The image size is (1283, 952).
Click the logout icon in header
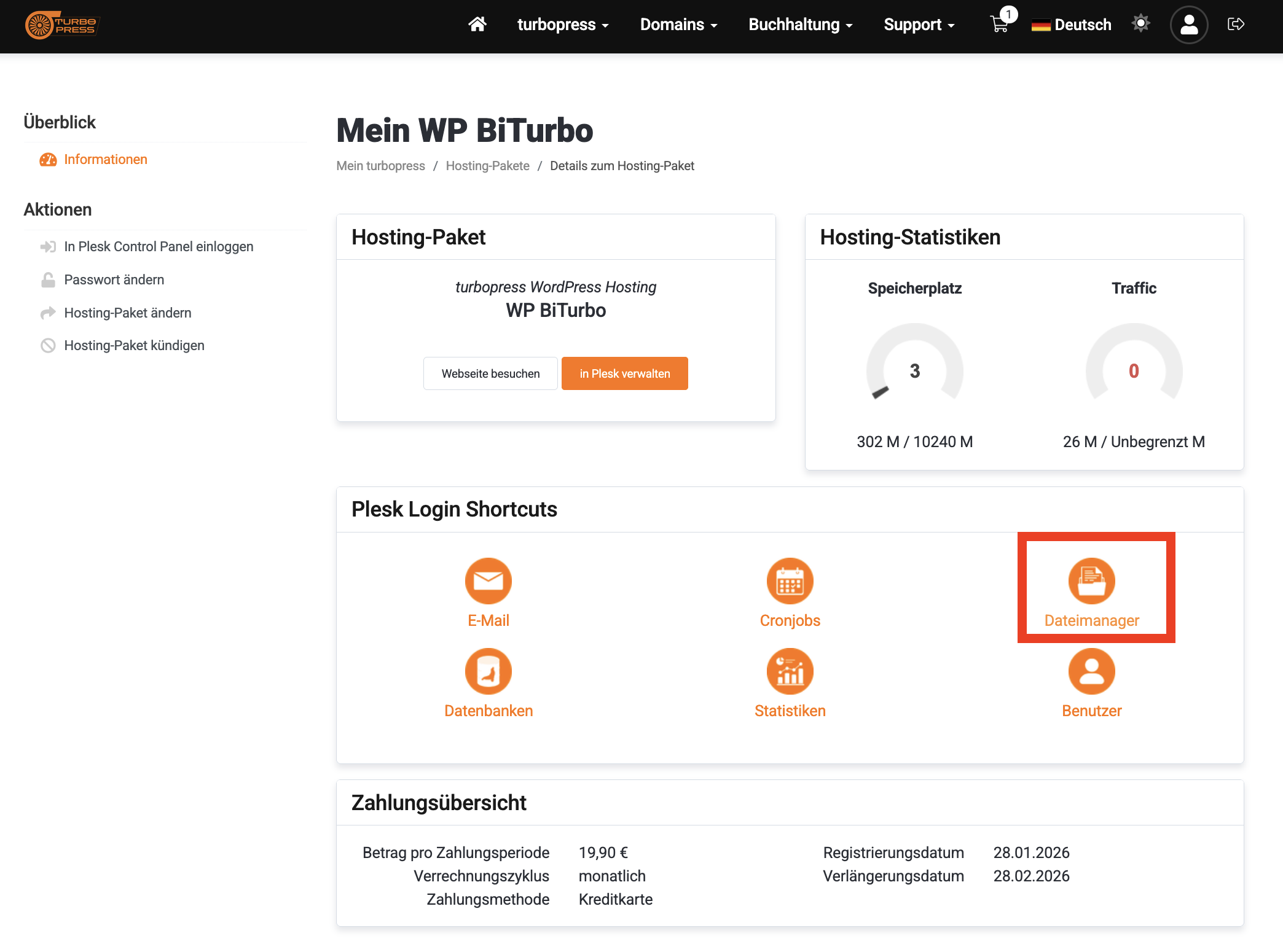click(1236, 25)
